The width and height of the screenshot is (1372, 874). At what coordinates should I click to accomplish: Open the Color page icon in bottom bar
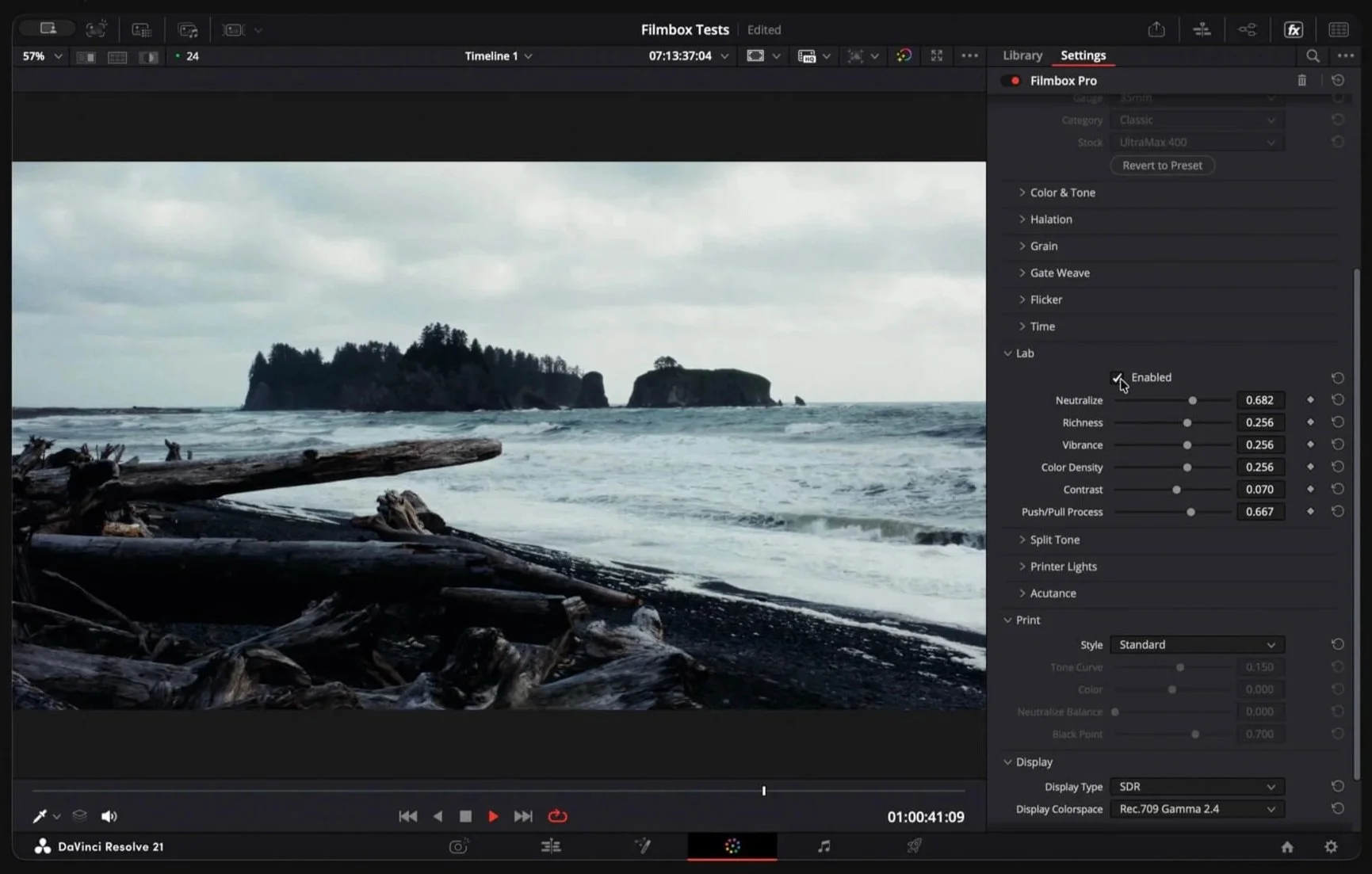732,846
